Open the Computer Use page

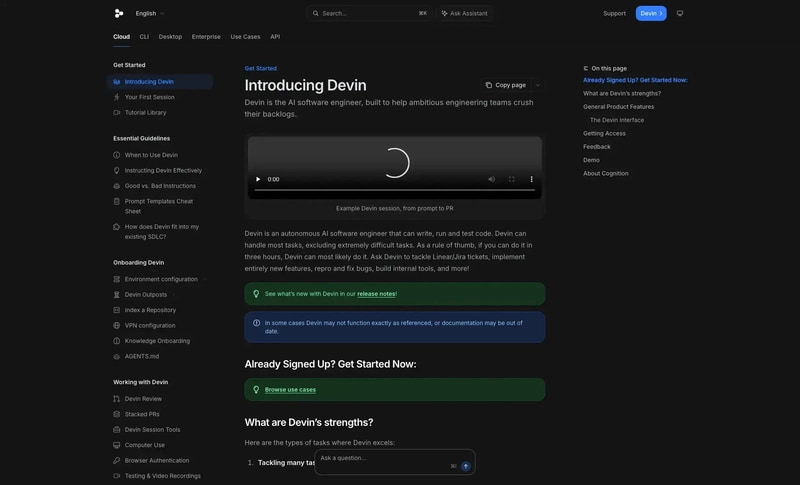(144, 445)
